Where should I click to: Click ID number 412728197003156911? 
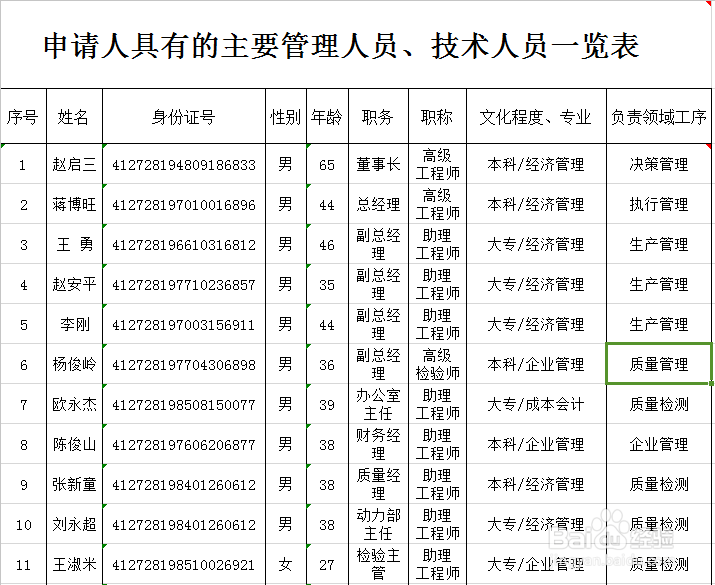tap(184, 325)
